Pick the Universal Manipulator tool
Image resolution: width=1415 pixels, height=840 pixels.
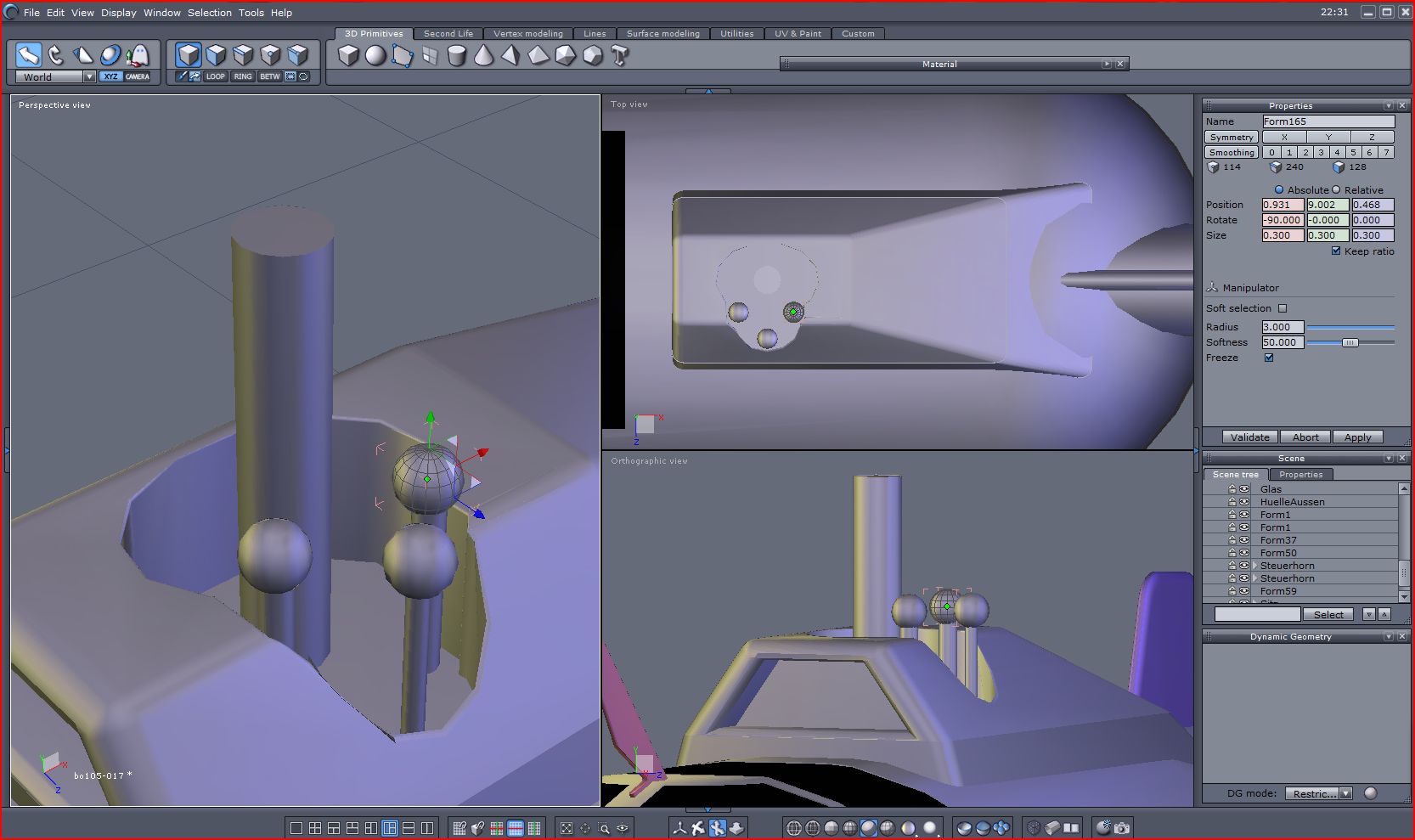[110, 55]
